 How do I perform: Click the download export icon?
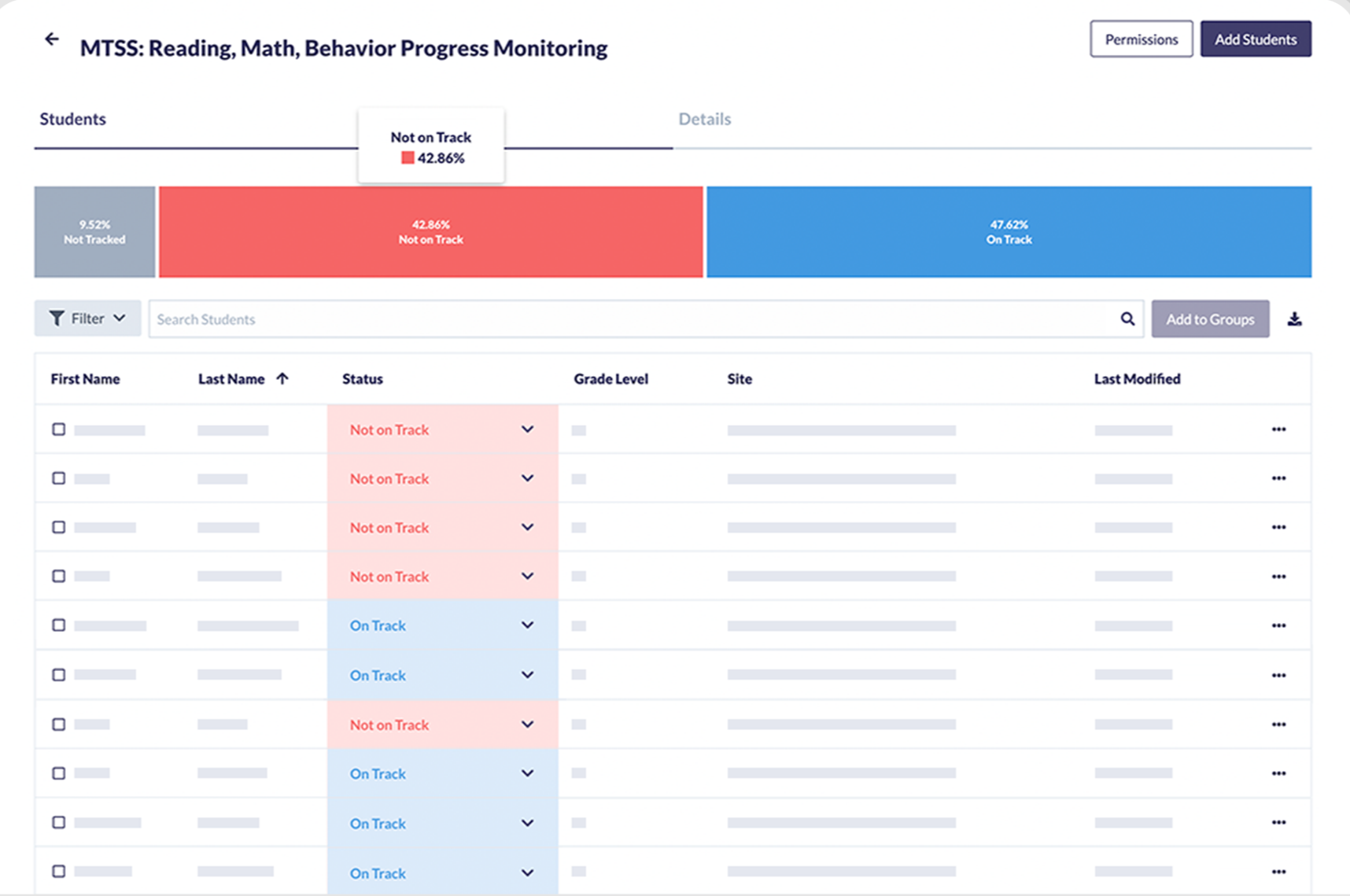(1294, 319)
